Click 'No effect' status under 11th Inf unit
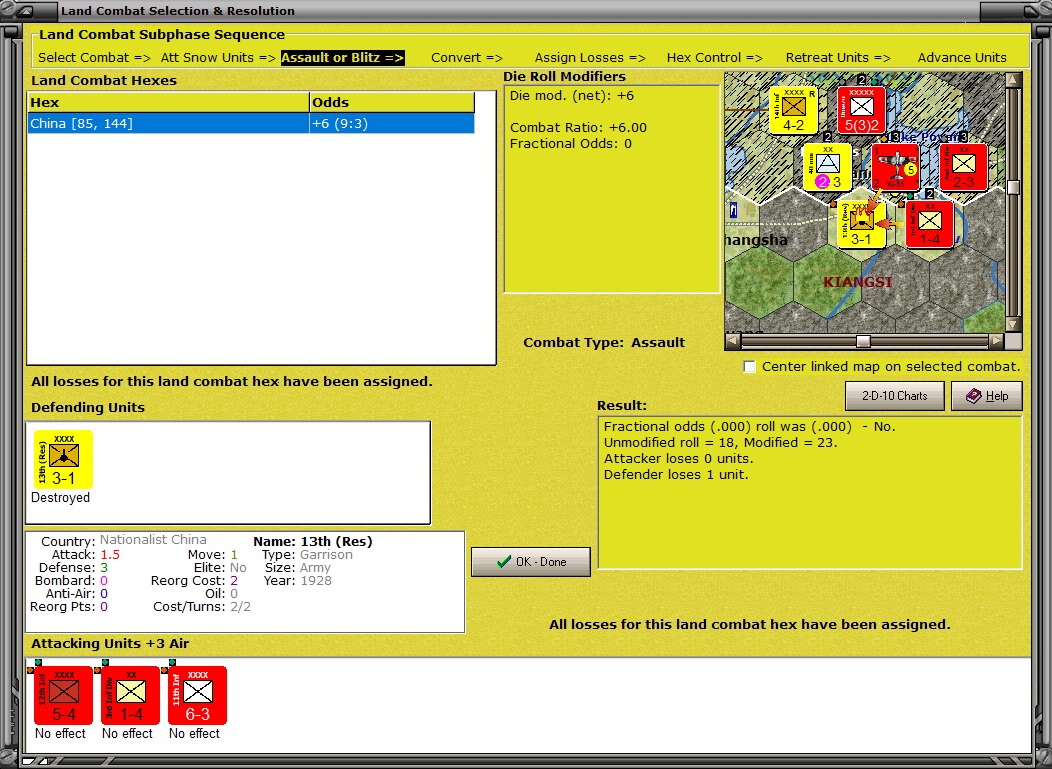 [x=195, y=733]
